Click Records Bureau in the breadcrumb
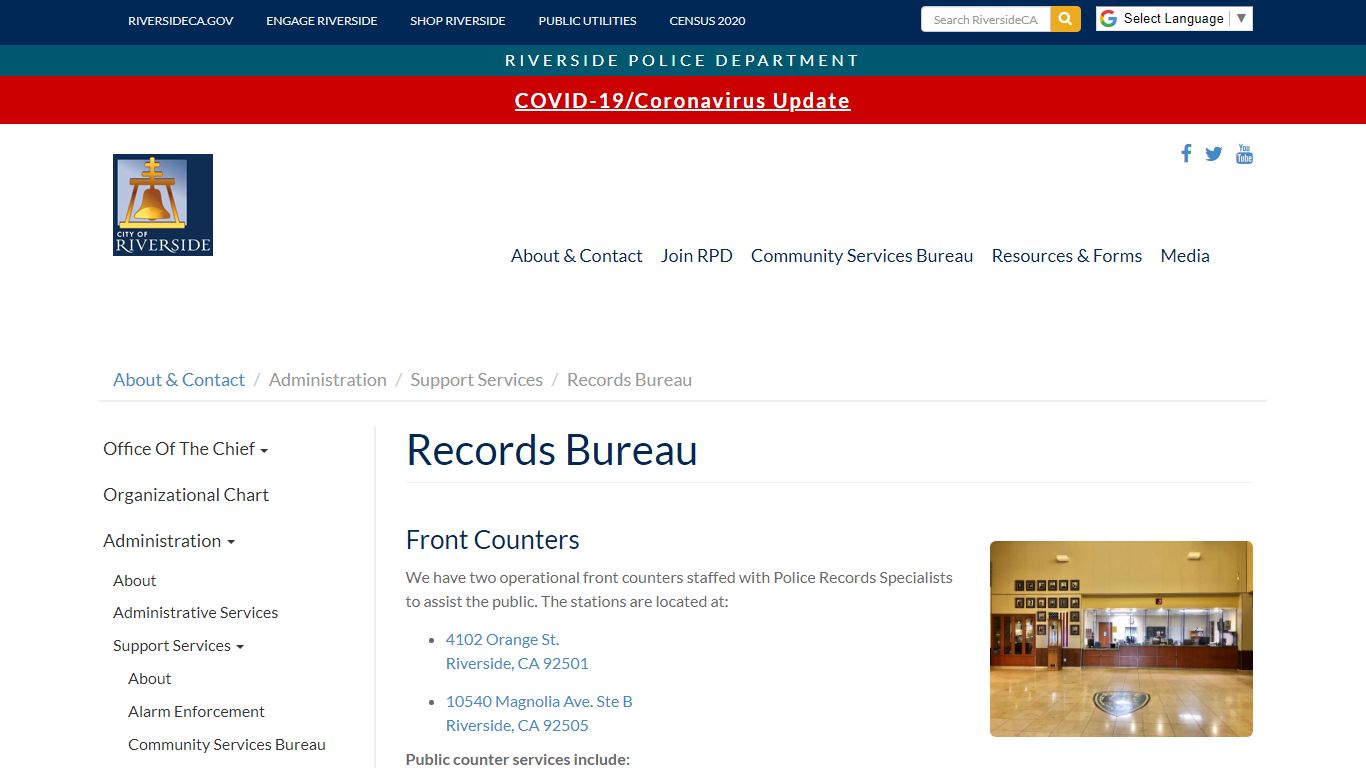The width and height of the screenshot is (1366, 768). (x=629, y=380)
